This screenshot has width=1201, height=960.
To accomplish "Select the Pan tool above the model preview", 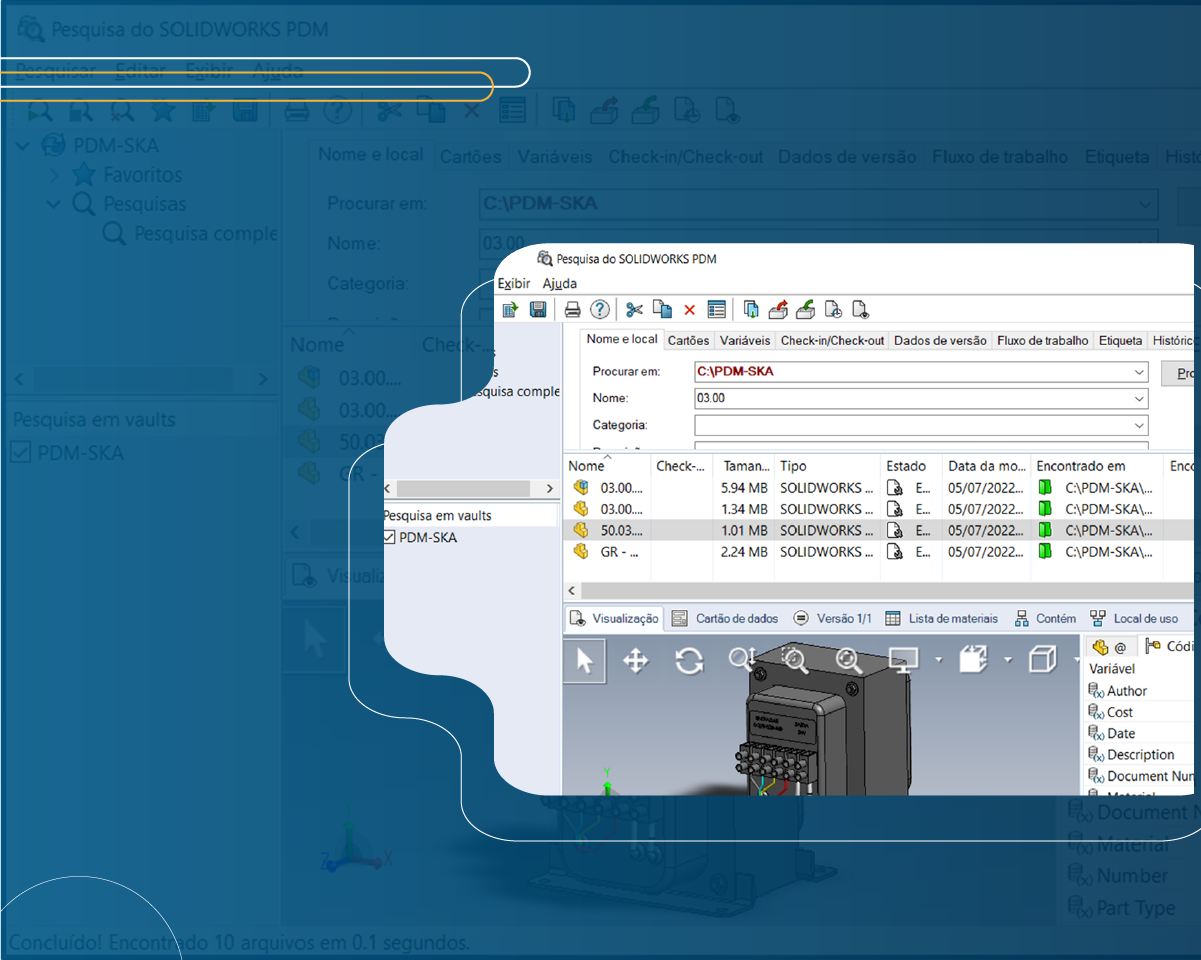I will 636,661.
